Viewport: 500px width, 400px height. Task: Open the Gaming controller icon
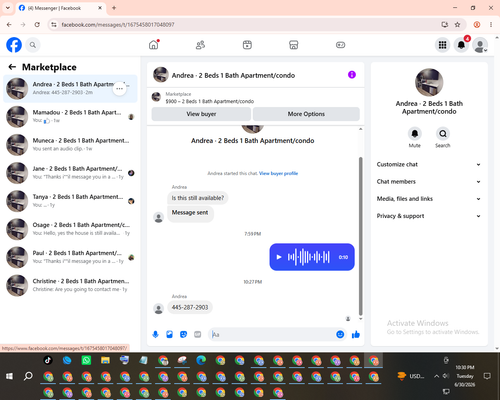pyautogui.click(x=340, y=45)
